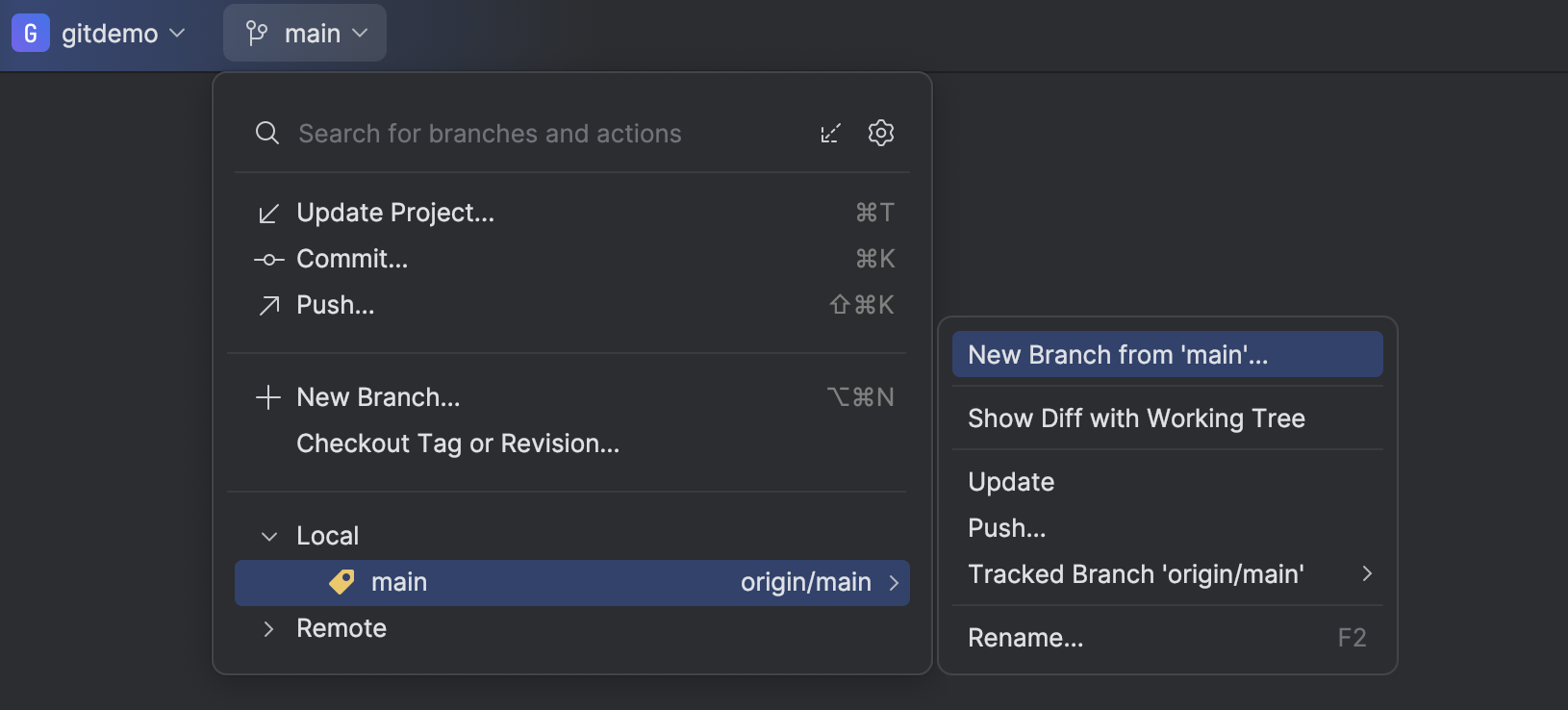Click Rename in the branch context menu

tap(1025, 637)
